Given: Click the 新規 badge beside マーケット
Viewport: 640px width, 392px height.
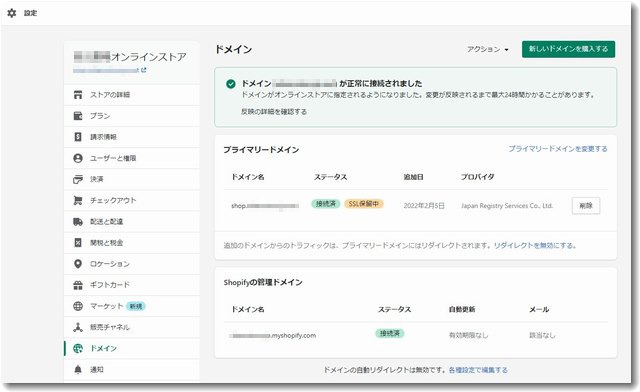Looking at the screenshot, I should (x=136, y=306).
